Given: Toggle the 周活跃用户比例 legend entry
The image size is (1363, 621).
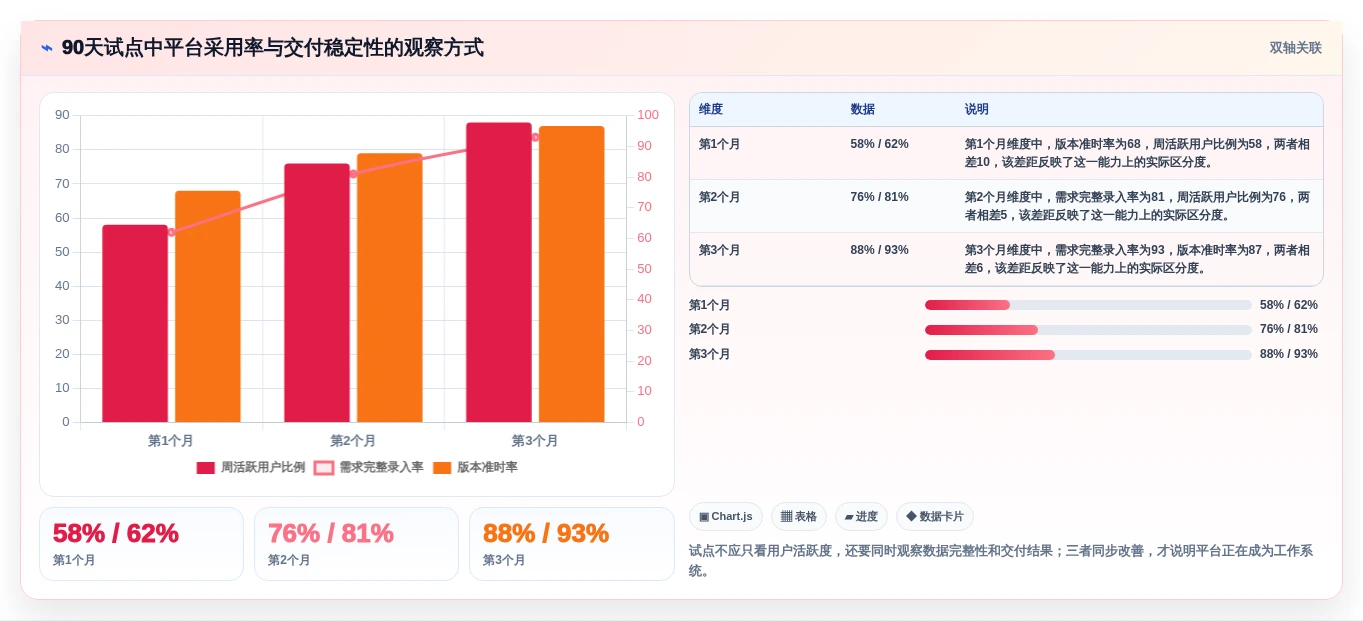Looking at the screenshot, I should (x=251, y=467).
